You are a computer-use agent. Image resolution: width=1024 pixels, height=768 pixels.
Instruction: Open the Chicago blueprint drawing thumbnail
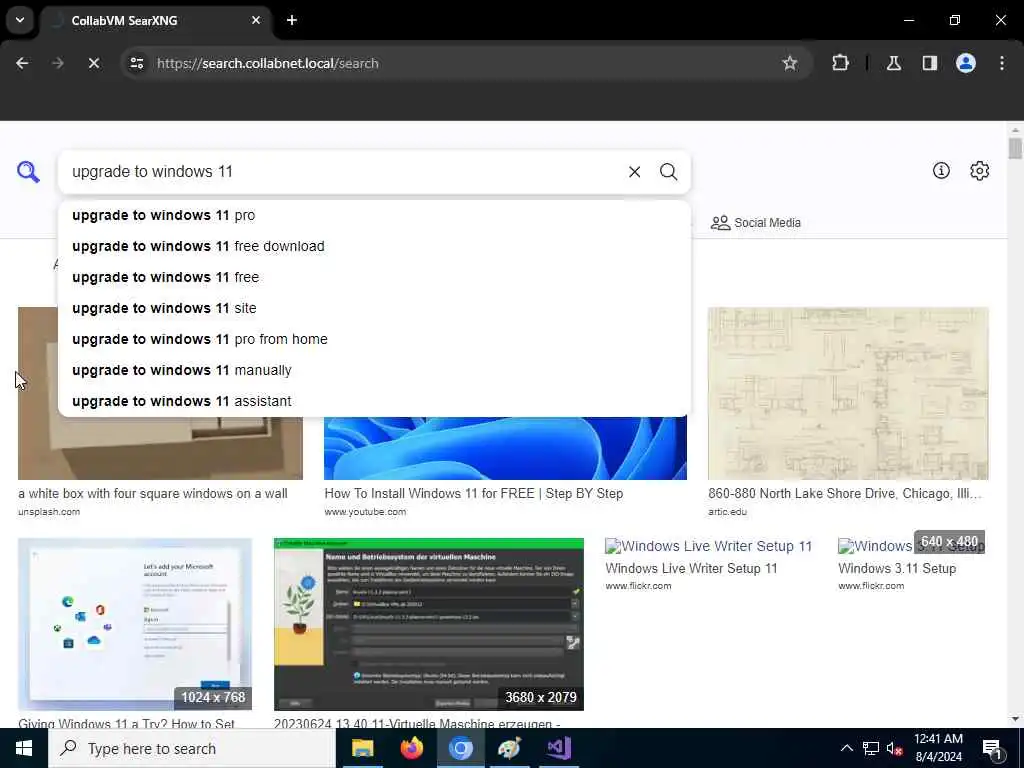(848, 393)
